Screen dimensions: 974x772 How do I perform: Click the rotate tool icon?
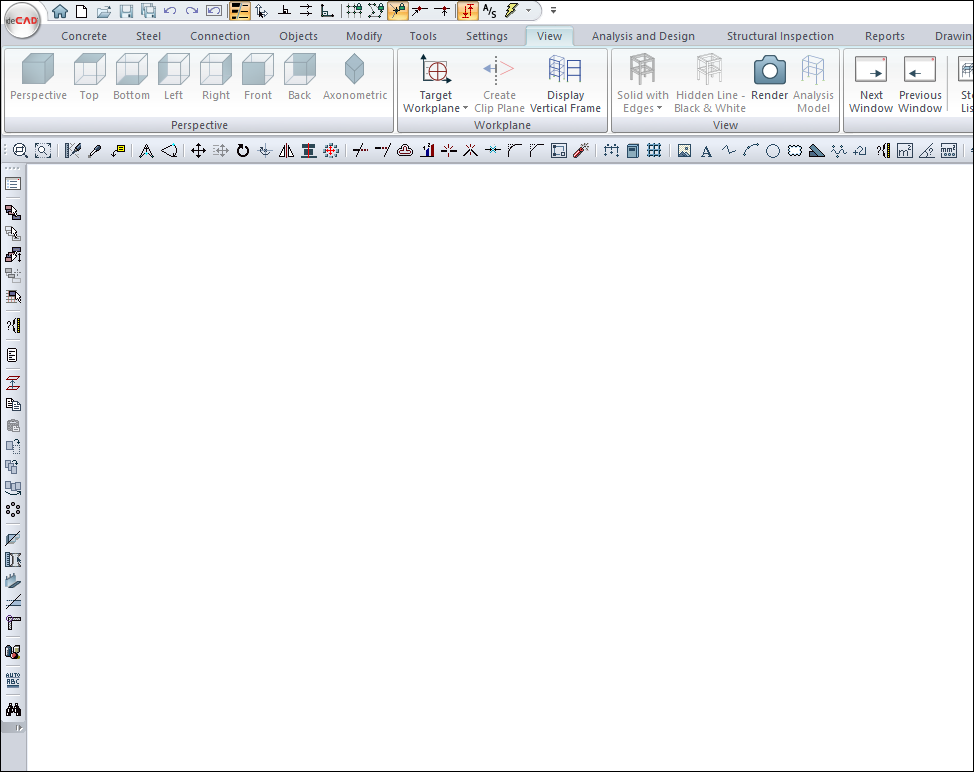pos(243,151)
